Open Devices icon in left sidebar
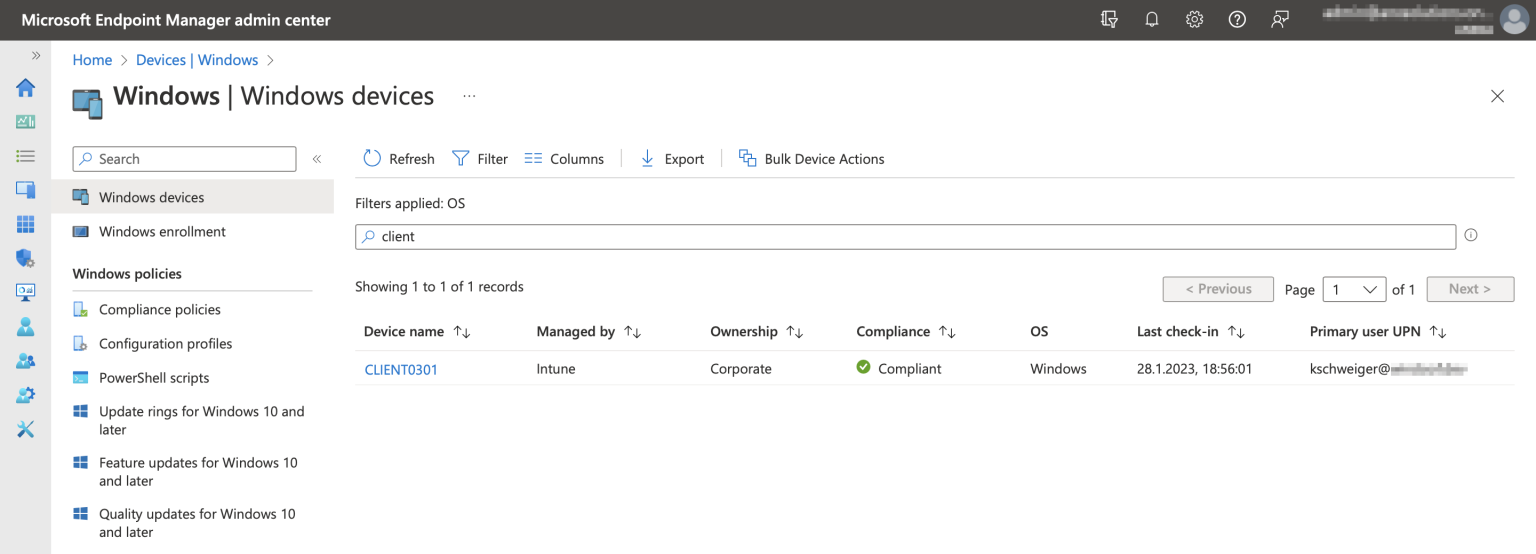1536x554 pixels. coord(26,190)
